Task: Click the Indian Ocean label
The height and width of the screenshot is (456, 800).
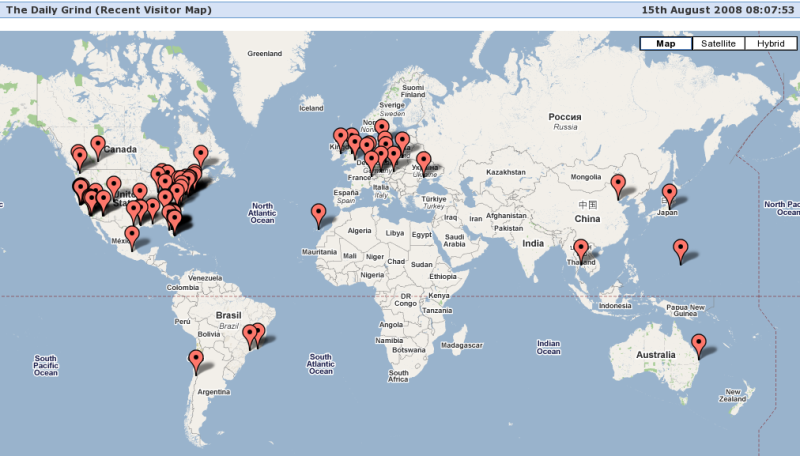Action: click(x=548, y=347)
